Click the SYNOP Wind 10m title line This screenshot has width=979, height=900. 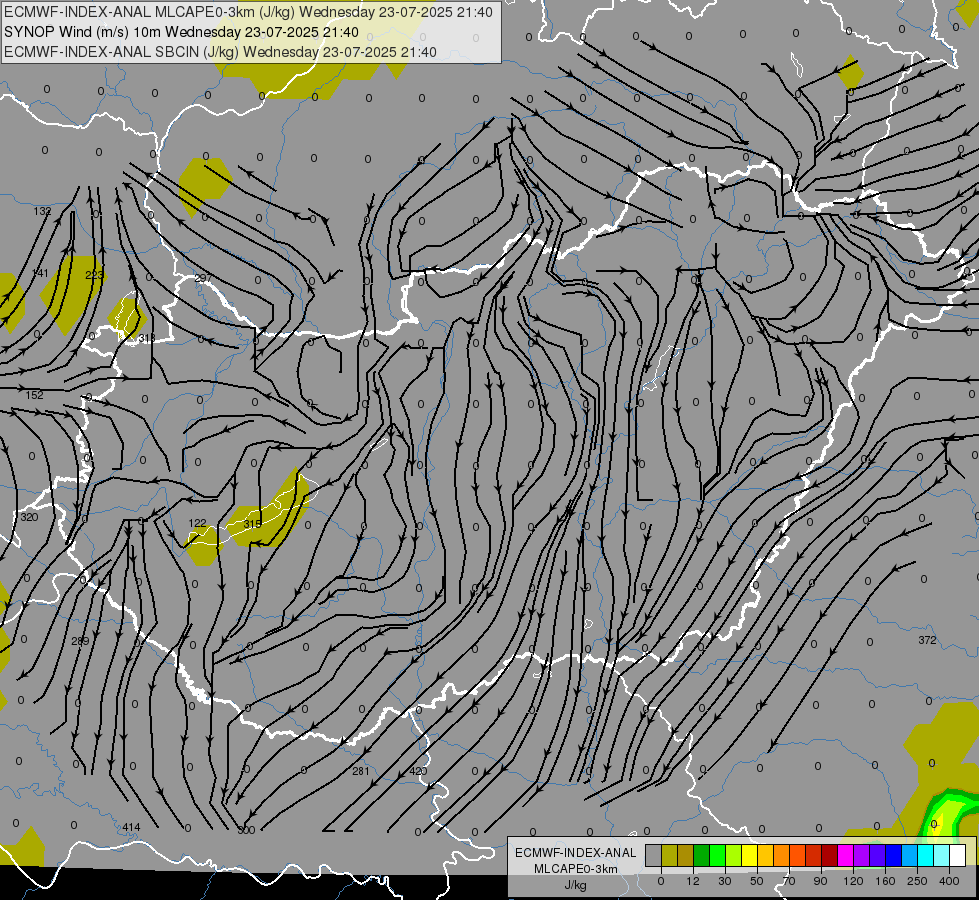(x=181, y=32)
